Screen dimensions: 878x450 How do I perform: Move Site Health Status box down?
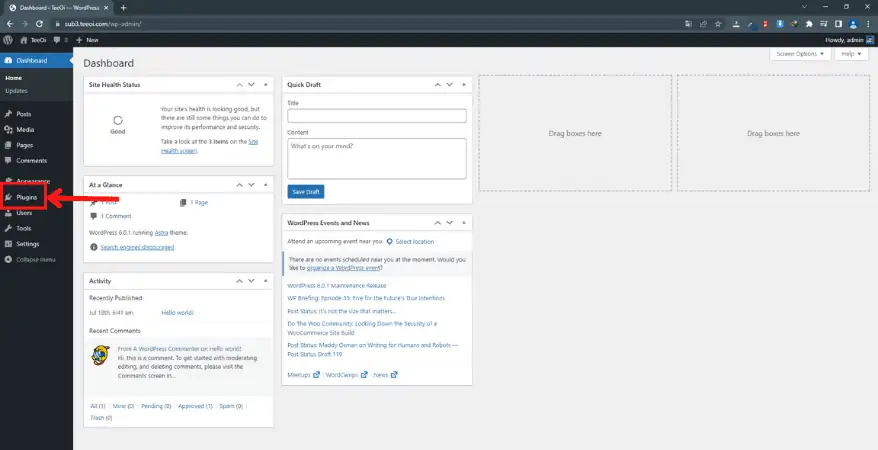[x=251, y=85]
